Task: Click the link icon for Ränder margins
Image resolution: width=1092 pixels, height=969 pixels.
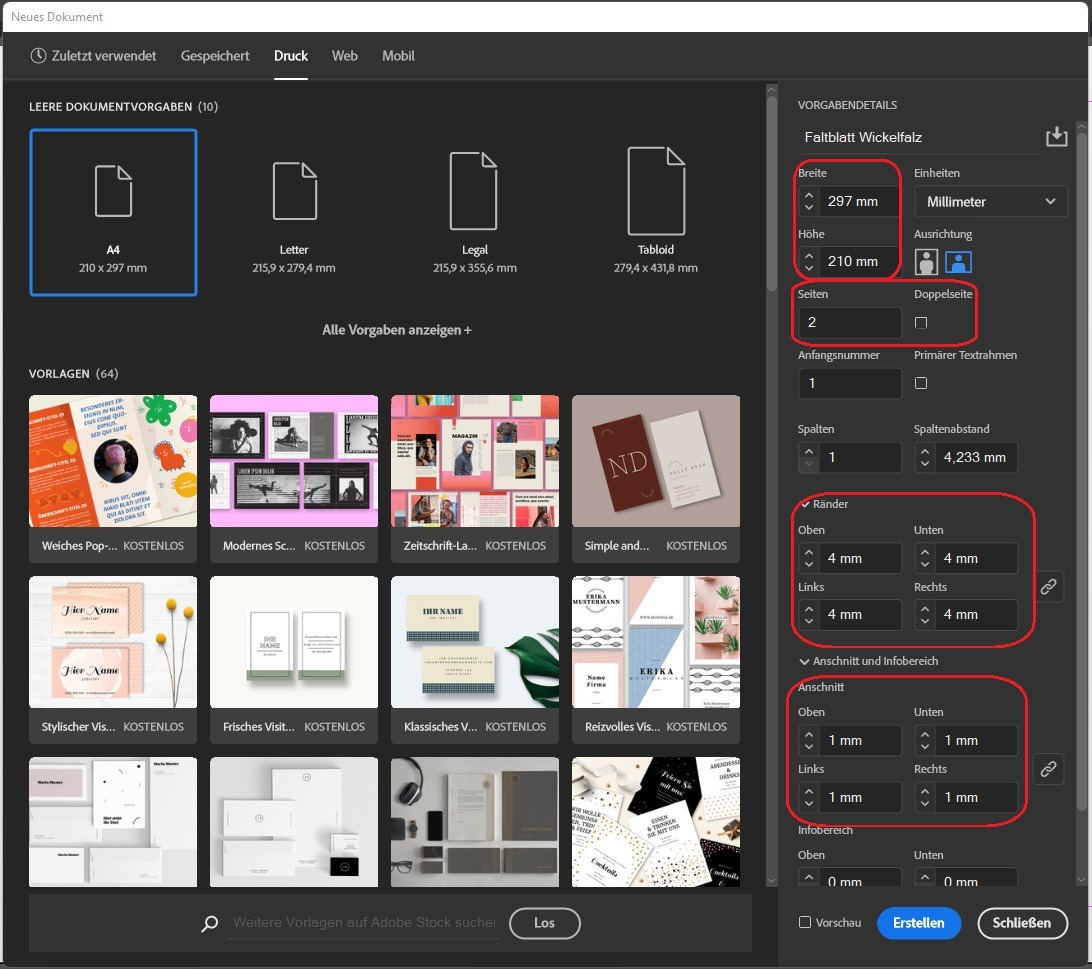Action: click(1048, 587)
